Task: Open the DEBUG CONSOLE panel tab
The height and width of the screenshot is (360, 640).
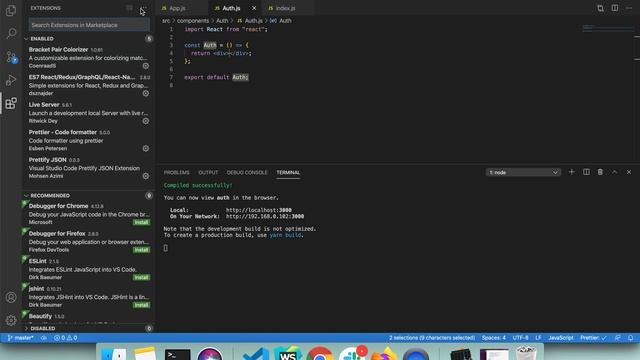Action: point(247,173)
